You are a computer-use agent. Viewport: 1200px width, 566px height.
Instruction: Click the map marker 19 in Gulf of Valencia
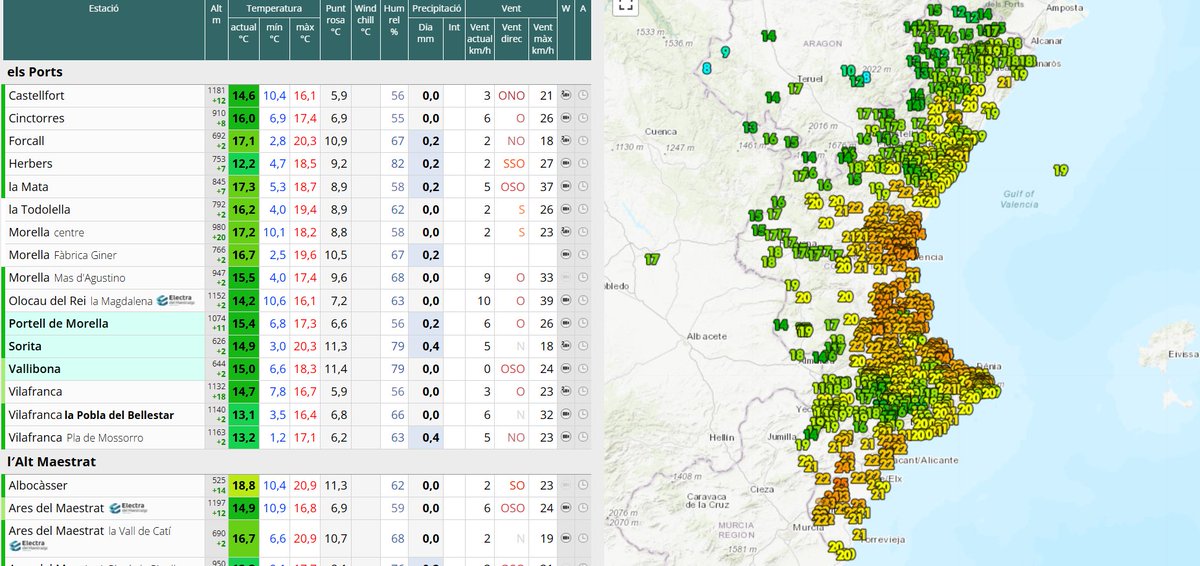1060,170
